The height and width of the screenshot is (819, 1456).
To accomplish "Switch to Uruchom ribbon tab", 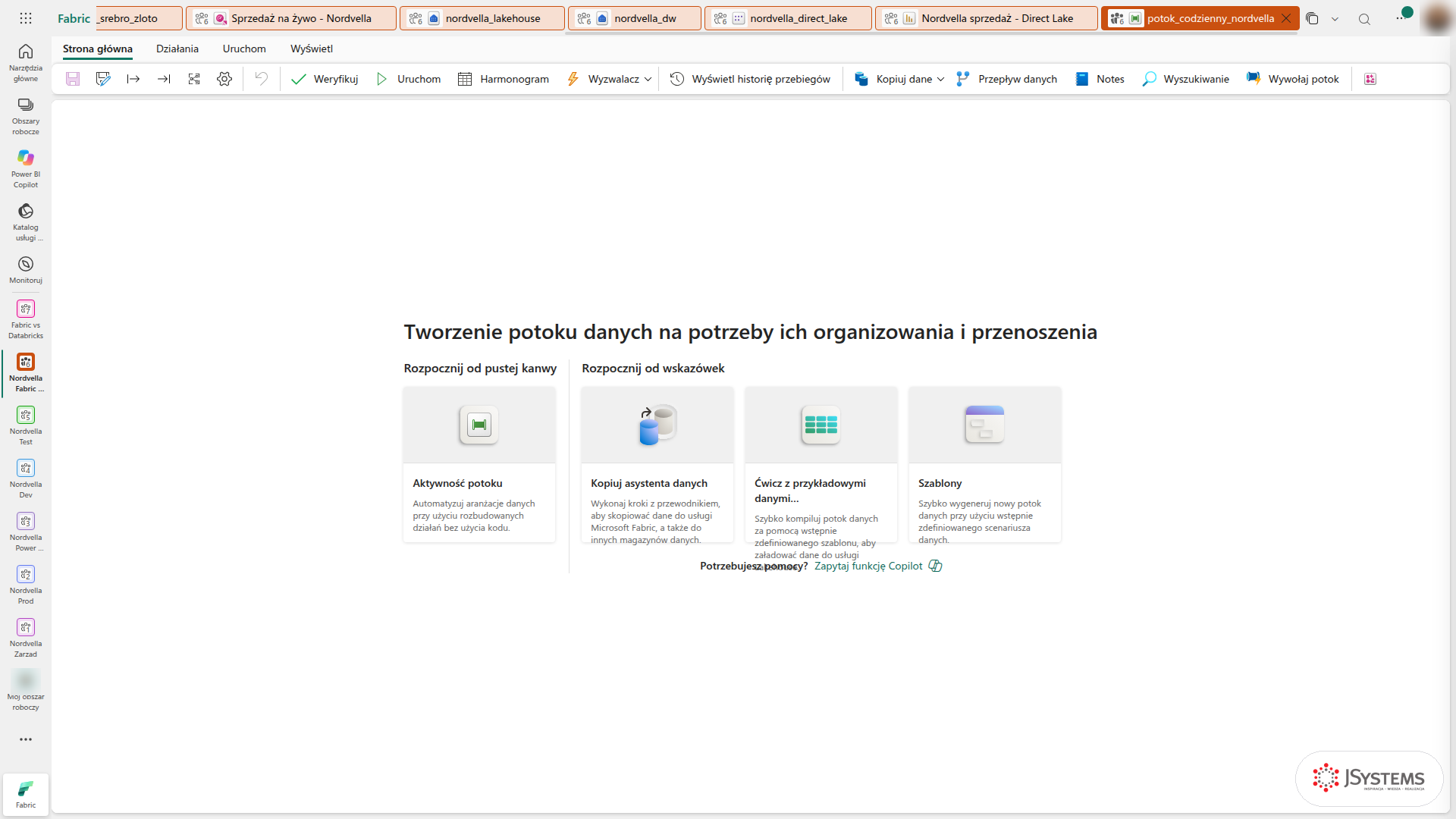I will (x=244, y=49).
